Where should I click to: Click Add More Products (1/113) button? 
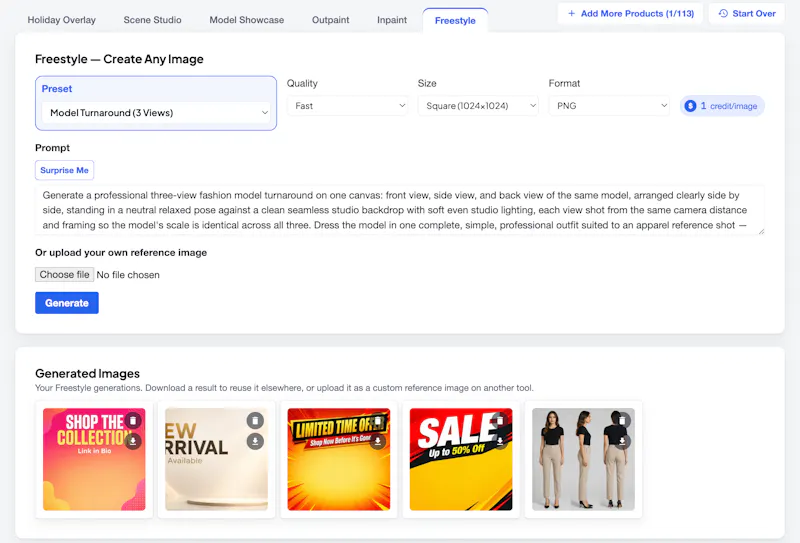(630, 14)
